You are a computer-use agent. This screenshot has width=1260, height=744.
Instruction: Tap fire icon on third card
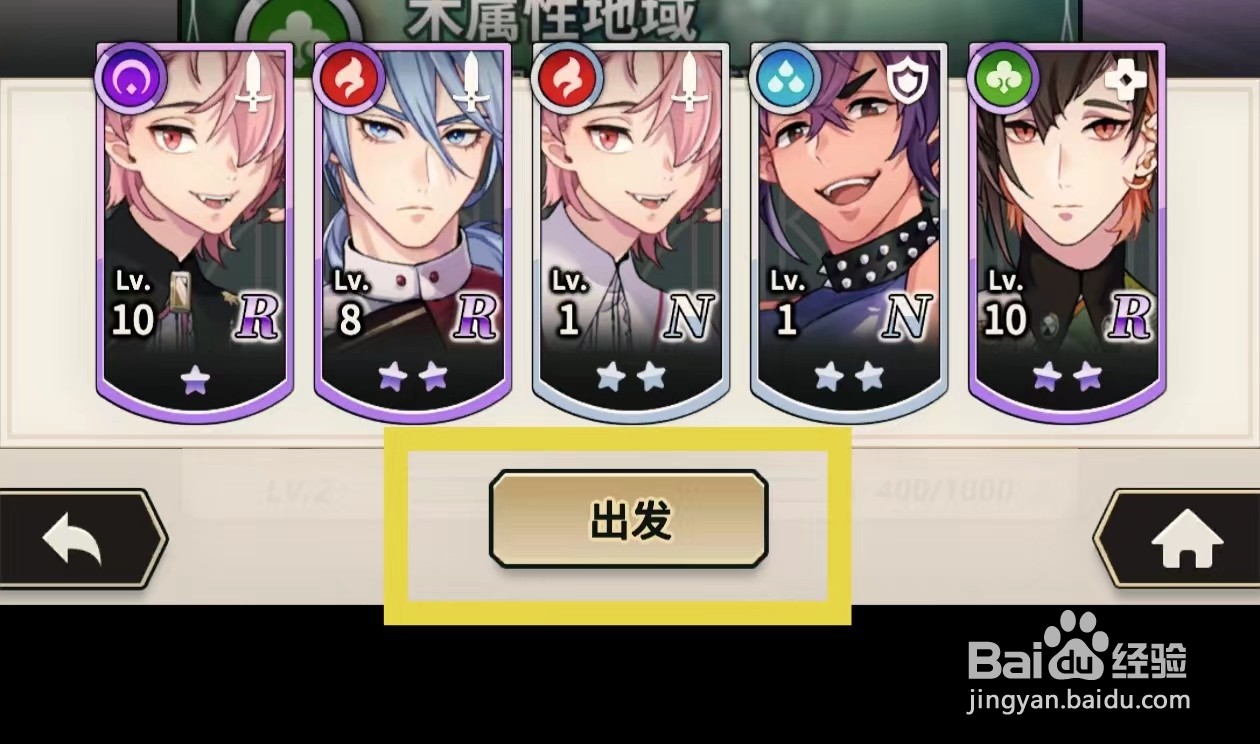coord(567,77)
